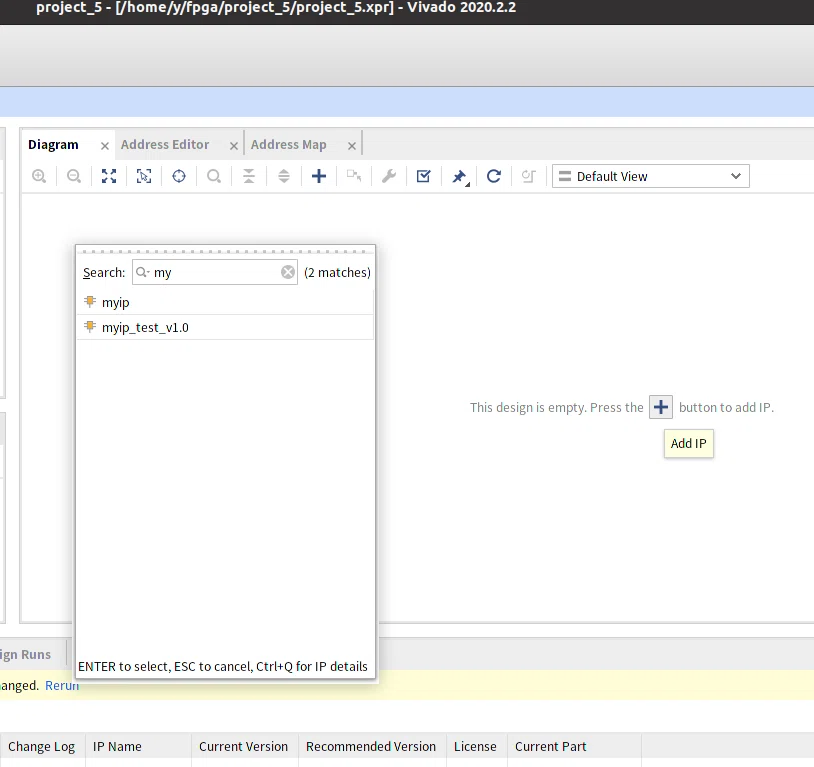Switch to the Address Map tab
The image size is (814, 767).
click(289, 144)
